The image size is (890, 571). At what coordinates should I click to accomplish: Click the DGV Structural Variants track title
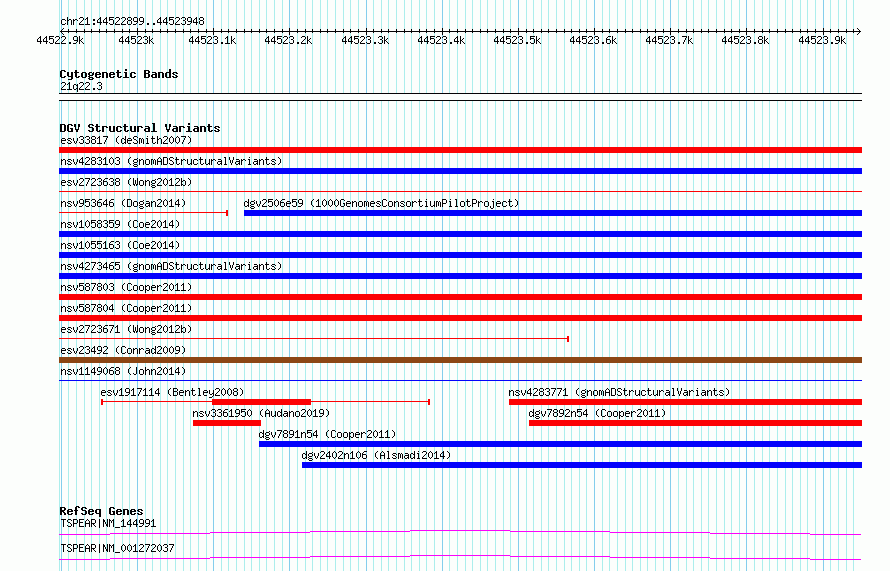(140, 128)
